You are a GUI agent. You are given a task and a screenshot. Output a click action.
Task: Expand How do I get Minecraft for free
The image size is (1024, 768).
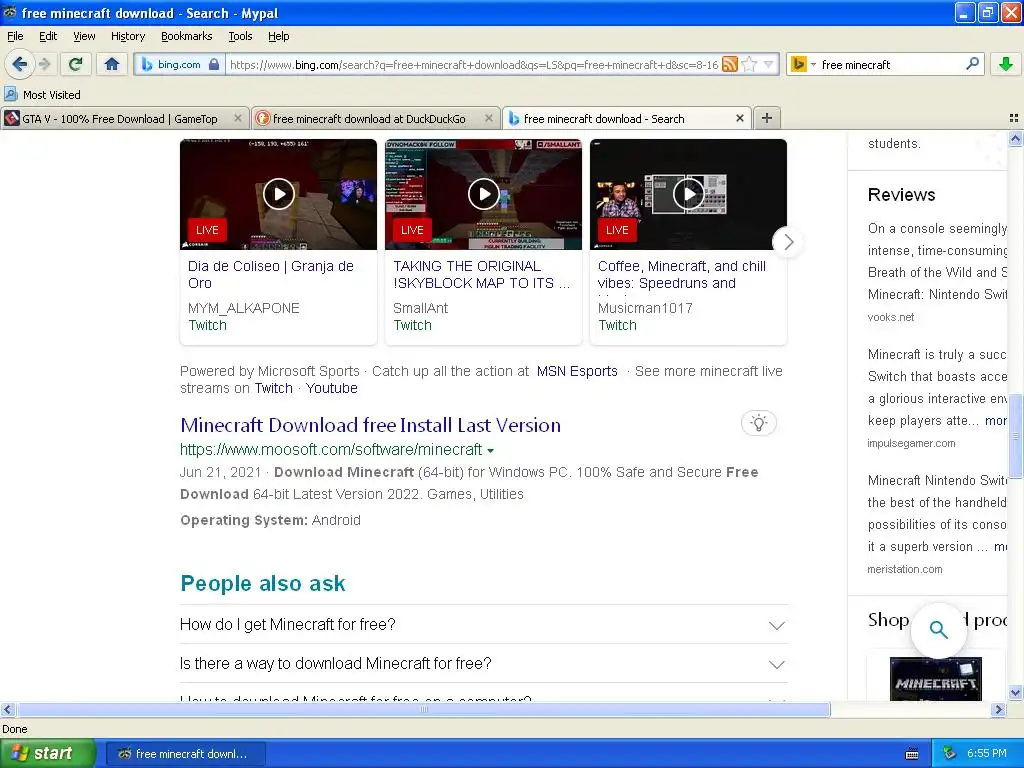tap(483, 625)
